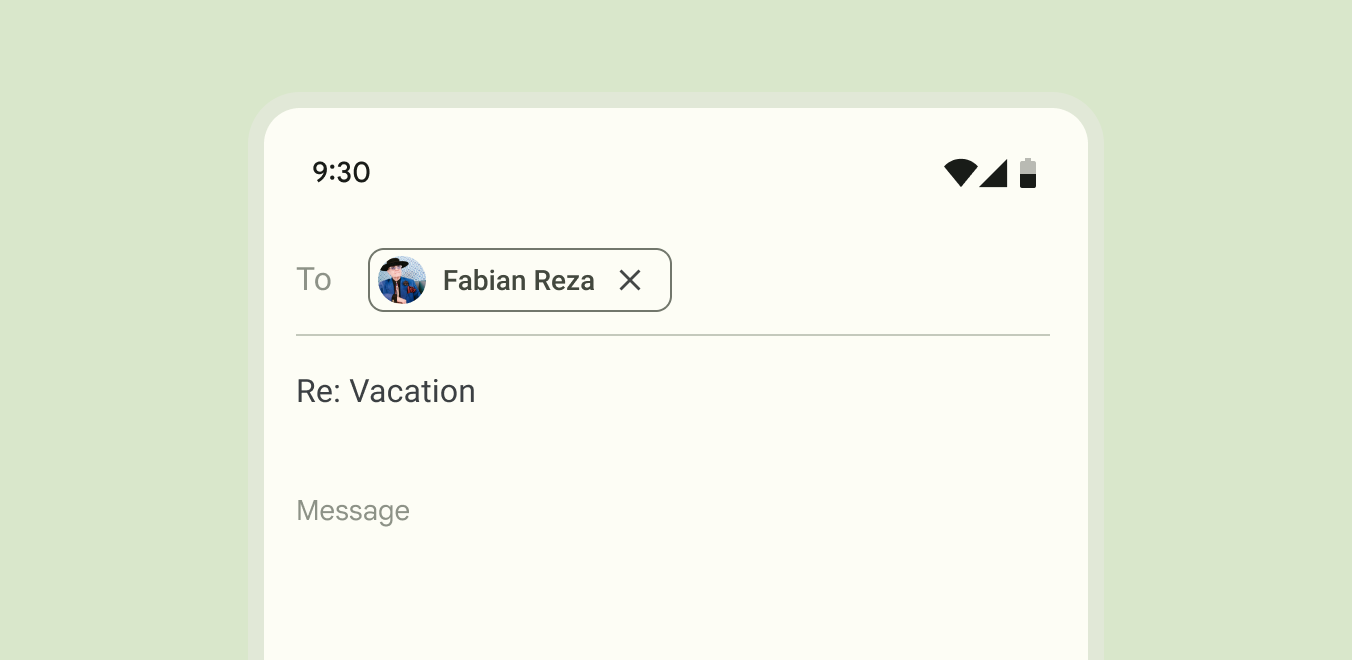Click the remove icon on the recipient chip
Viewport: 1352px width, 660px height.
point(630,280)
